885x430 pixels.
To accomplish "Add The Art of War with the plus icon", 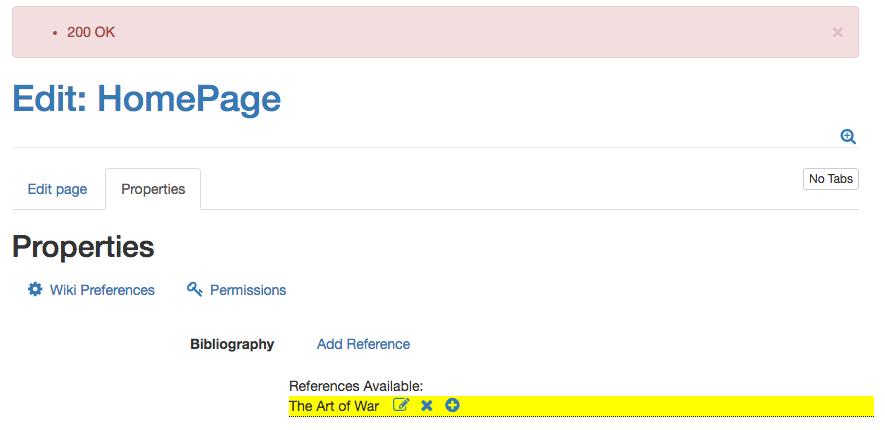I will (452, 405).
